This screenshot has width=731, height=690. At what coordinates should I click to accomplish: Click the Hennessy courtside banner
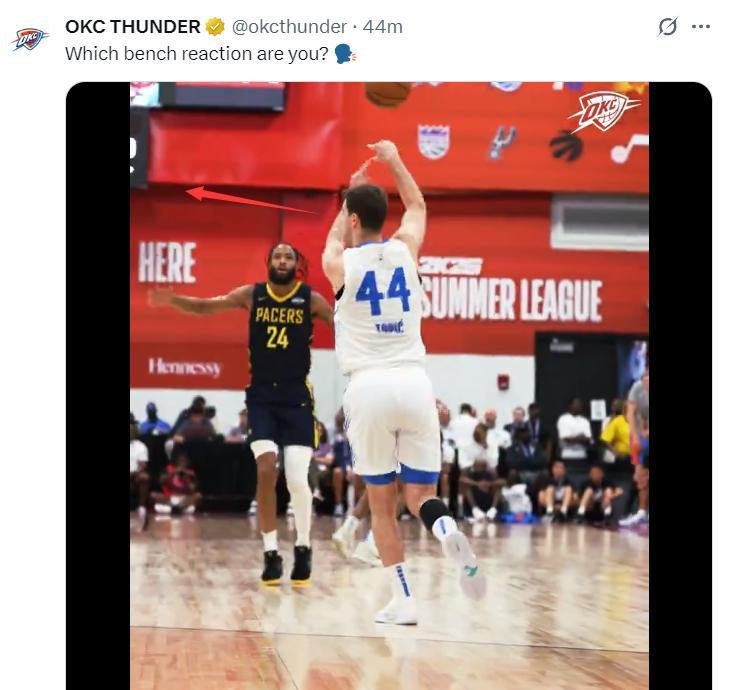[x=184, y=367]
